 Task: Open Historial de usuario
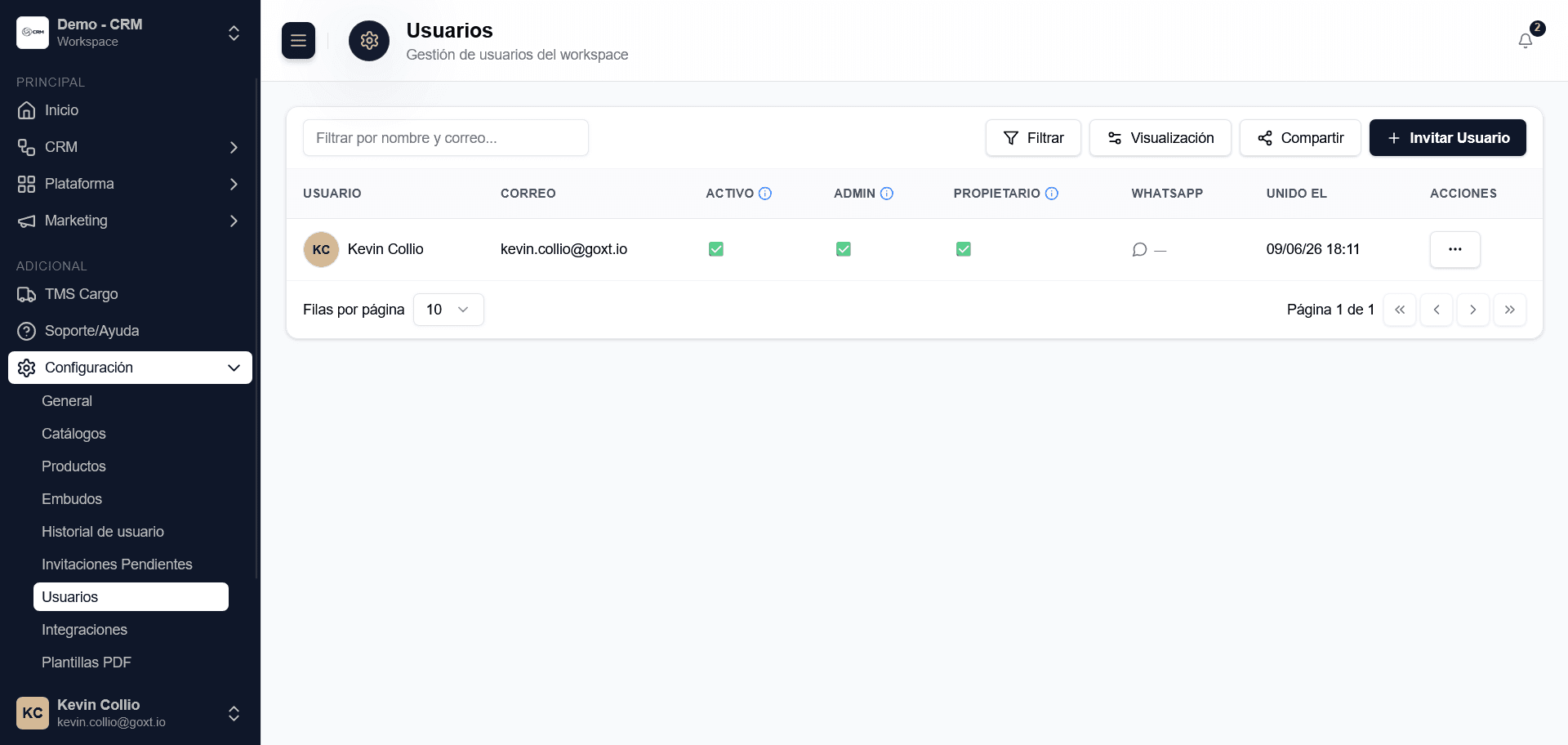(103, 532)
